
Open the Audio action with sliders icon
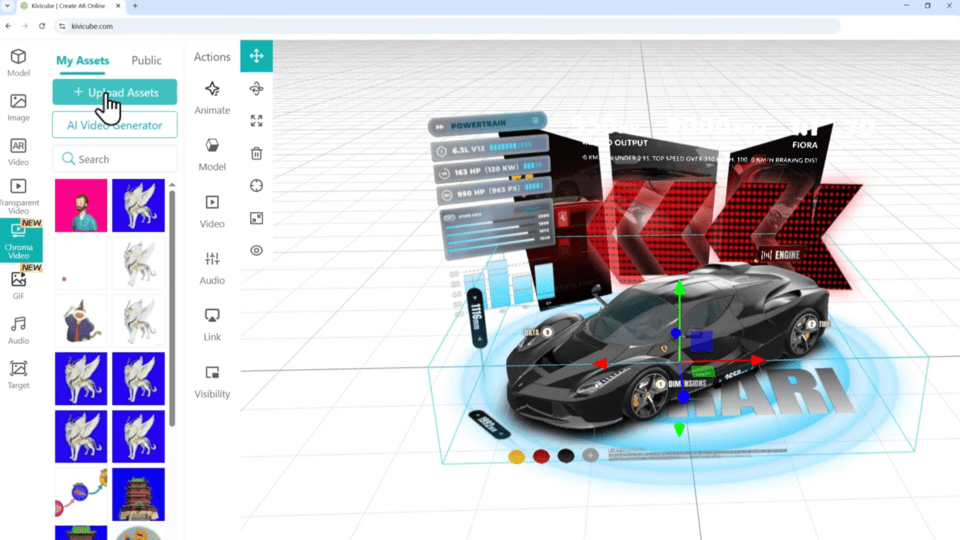[x=212, y=268]
